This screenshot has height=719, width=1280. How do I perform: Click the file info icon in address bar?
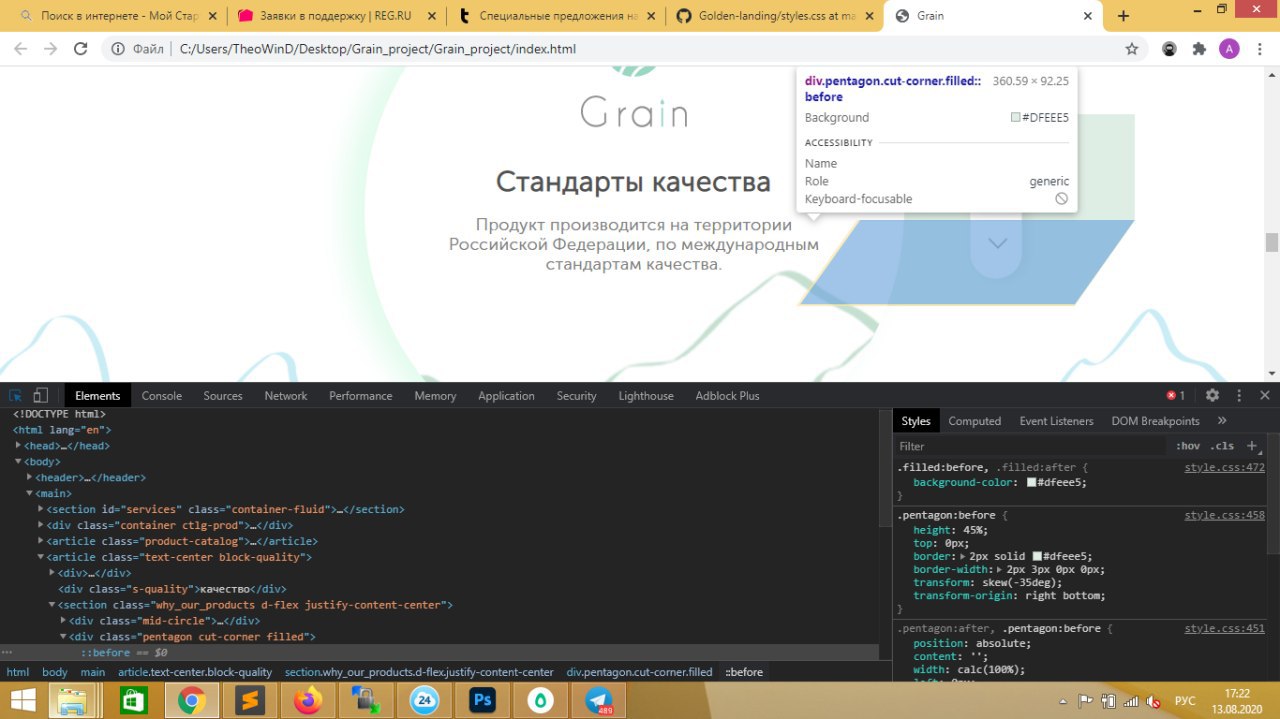[x=118, y=49]
